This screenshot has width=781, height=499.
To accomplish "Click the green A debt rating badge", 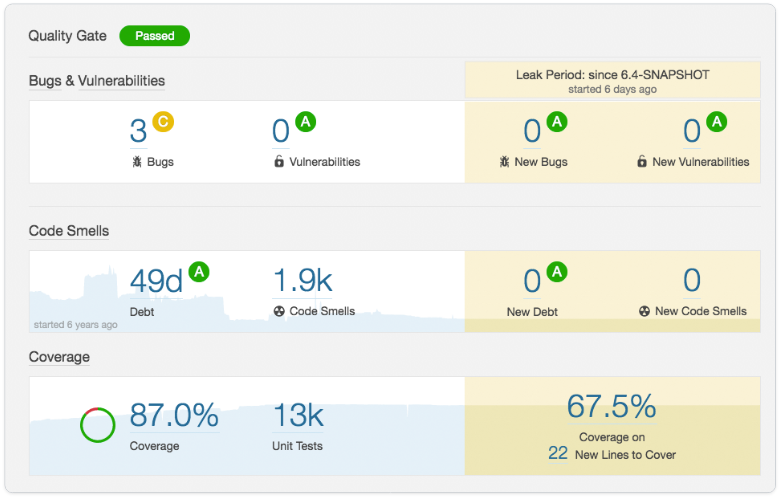I will coord(199,272).
